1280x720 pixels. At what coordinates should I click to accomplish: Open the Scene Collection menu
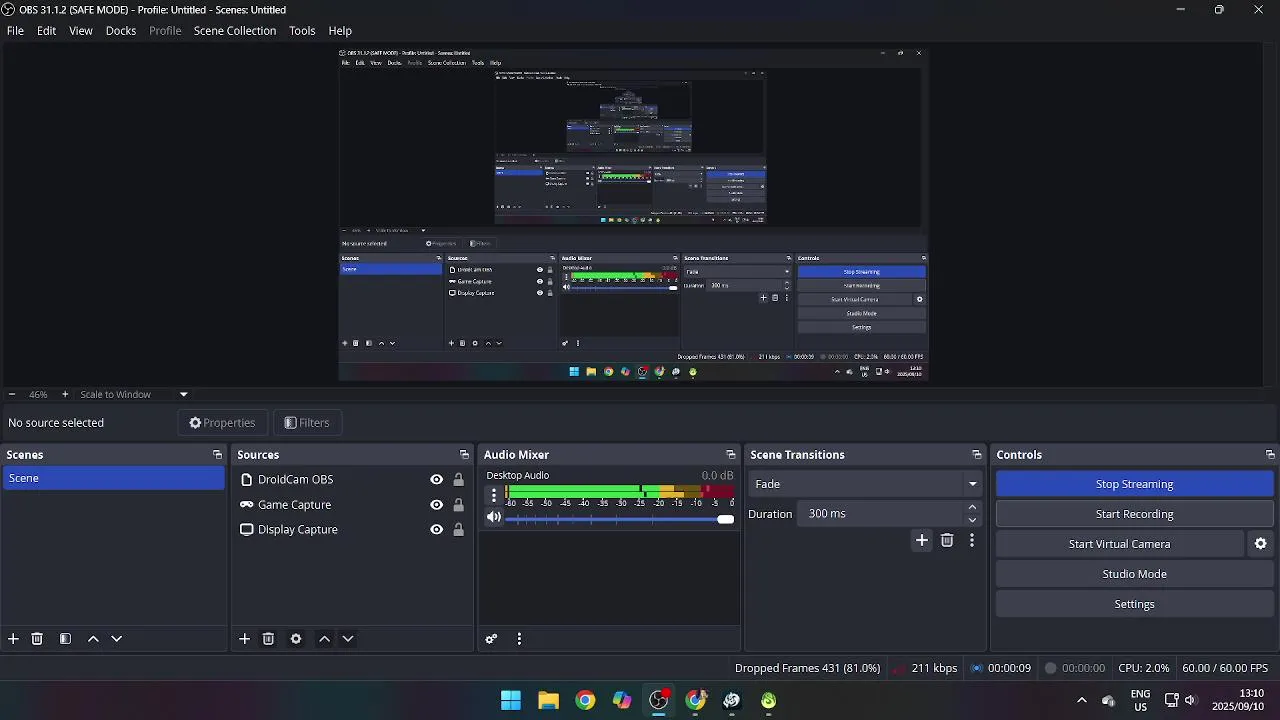235,31
